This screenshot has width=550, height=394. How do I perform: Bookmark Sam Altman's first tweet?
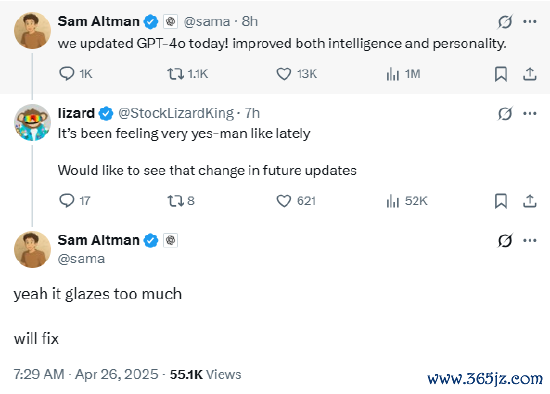501,74
